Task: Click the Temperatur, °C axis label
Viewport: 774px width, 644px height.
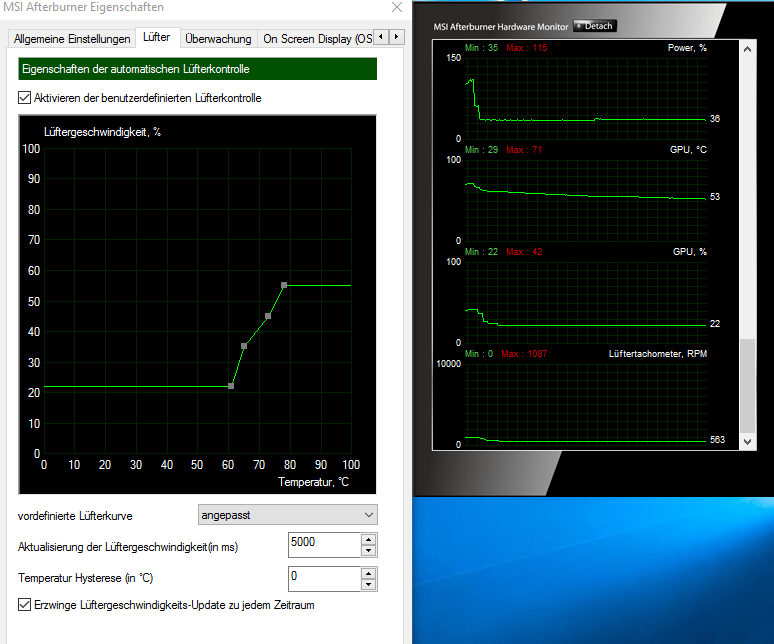Action: [x=313, y=482]
